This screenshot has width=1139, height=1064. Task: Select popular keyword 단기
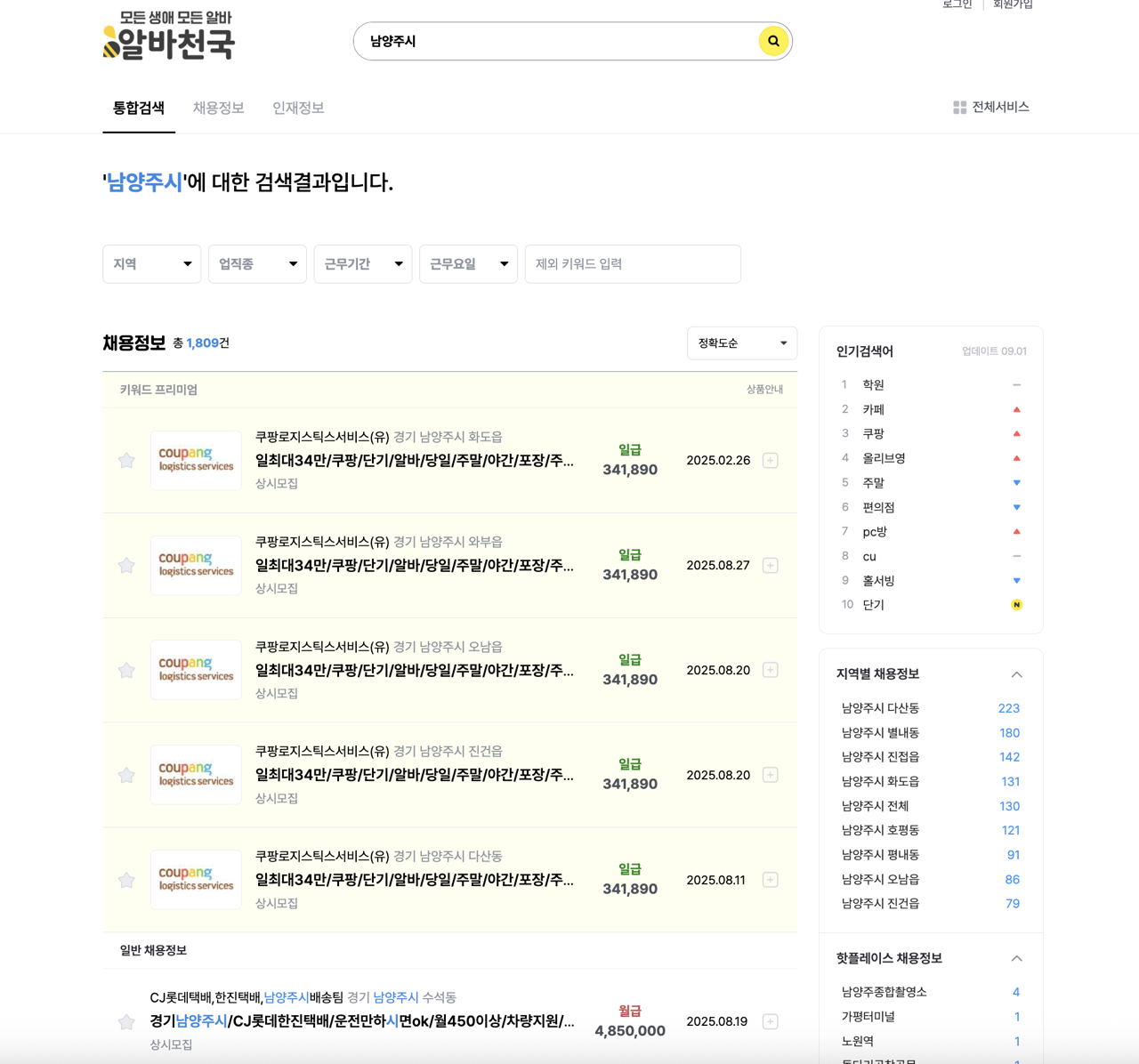[873, 605]
